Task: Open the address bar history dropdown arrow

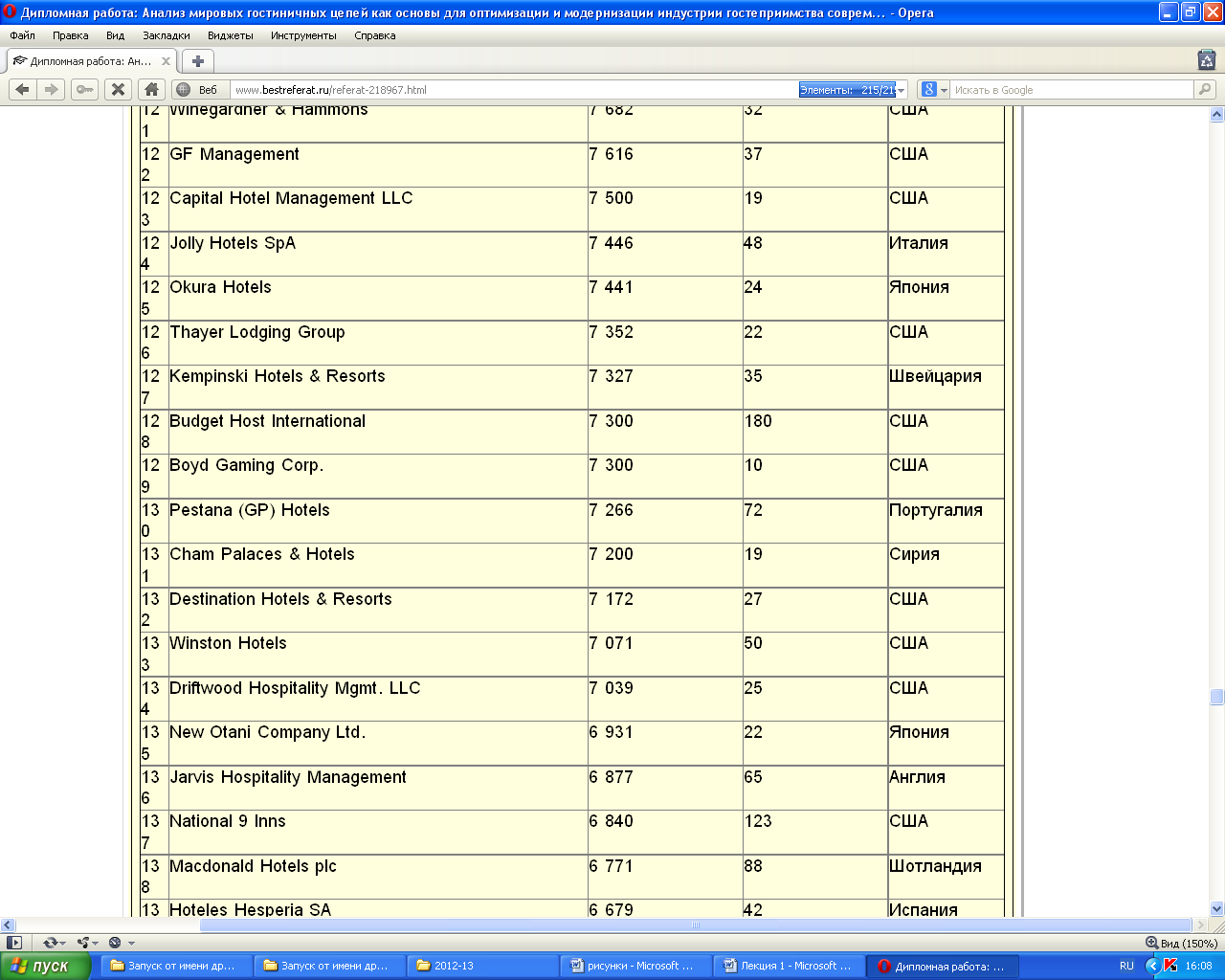Action: pyautogui.click(x=902, y=90)
